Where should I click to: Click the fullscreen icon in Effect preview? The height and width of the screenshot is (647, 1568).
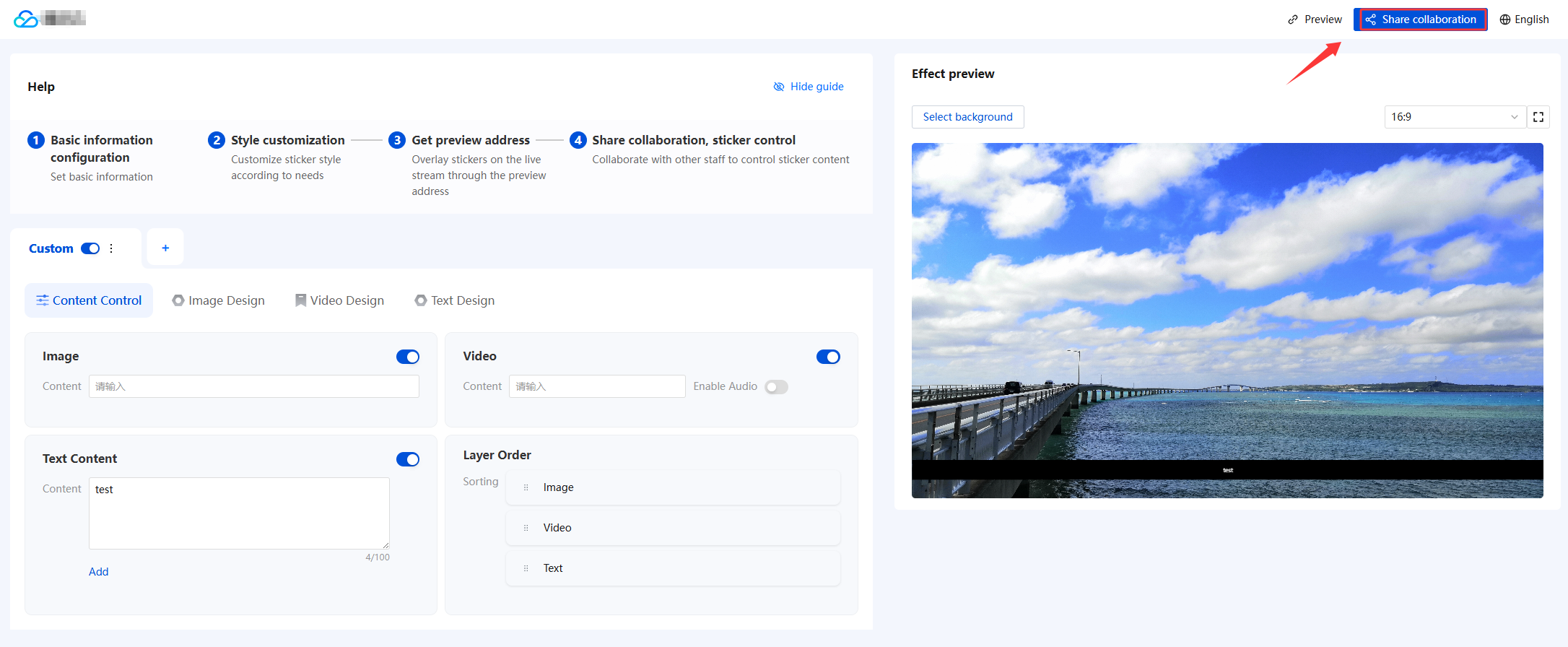pyautogui.click(x=1538, y=117)
